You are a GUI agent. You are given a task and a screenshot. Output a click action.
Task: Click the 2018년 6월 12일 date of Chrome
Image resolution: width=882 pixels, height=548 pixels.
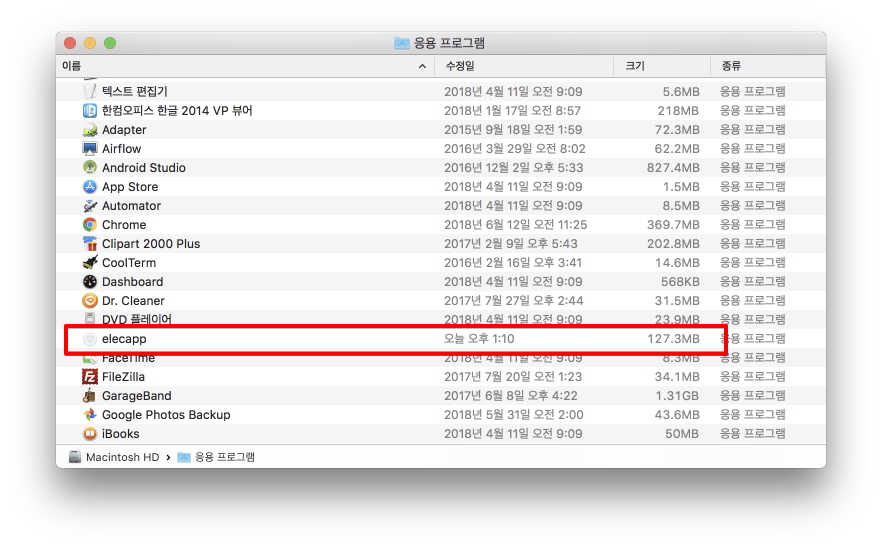click(x=515, y=225)
